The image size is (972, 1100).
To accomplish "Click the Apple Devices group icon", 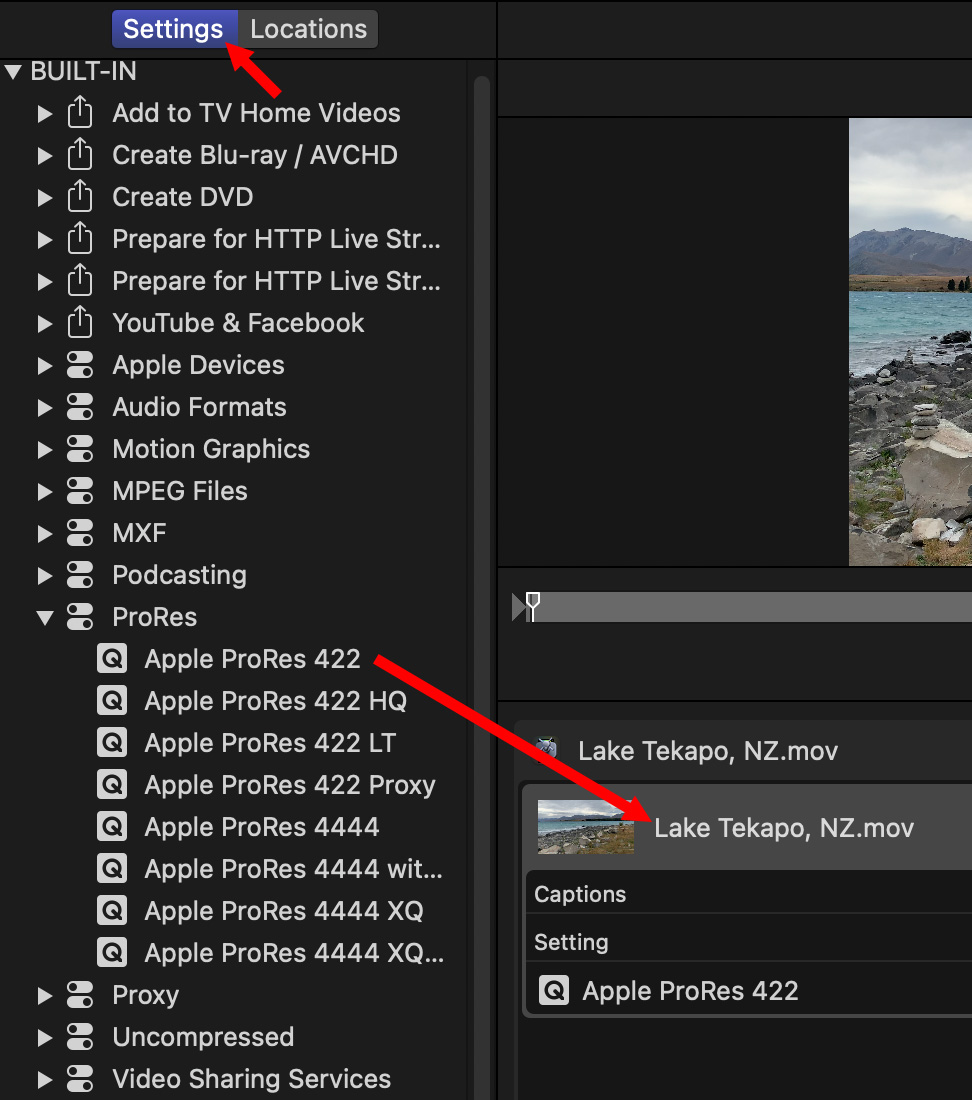I will click(79, 365).
